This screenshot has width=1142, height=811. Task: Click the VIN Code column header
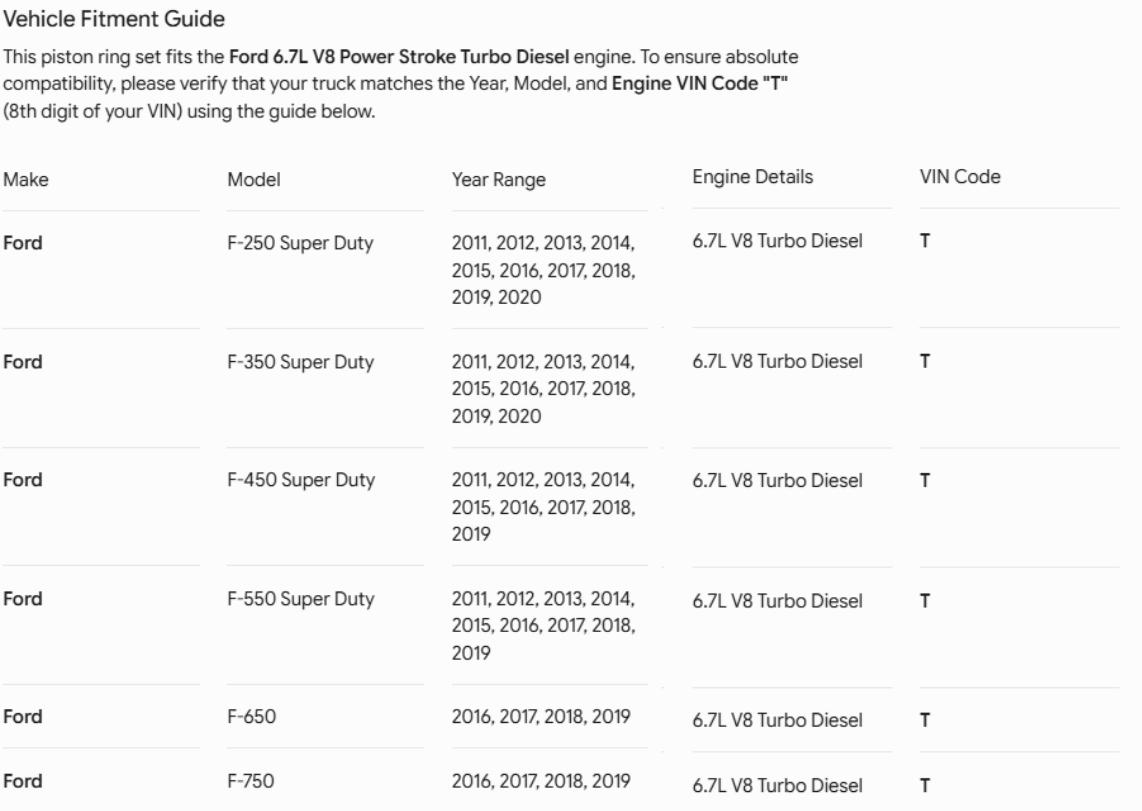click(960, 177)
